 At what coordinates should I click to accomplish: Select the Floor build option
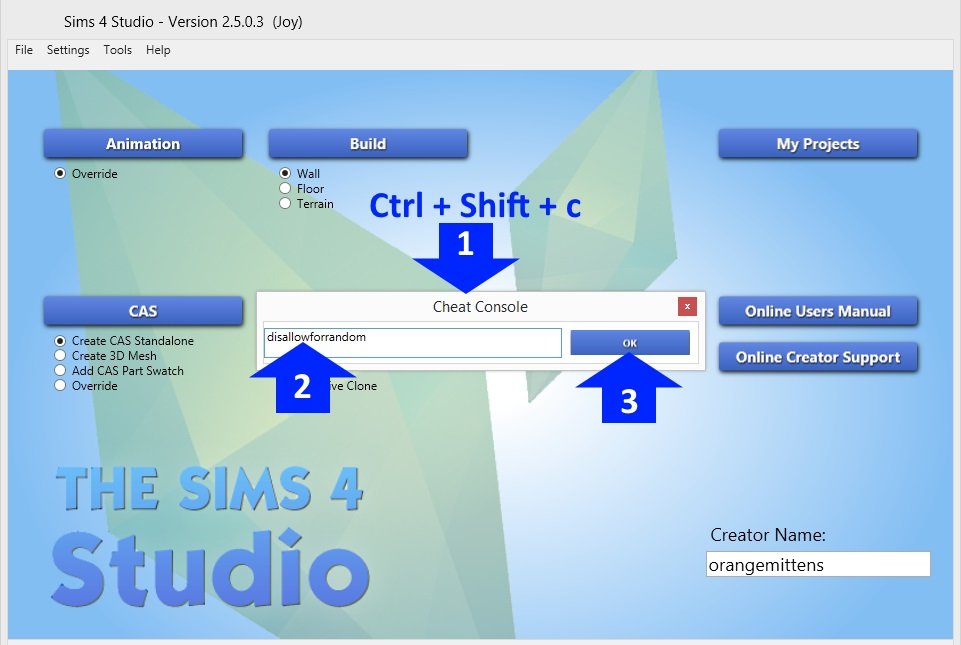coord(286,189)
